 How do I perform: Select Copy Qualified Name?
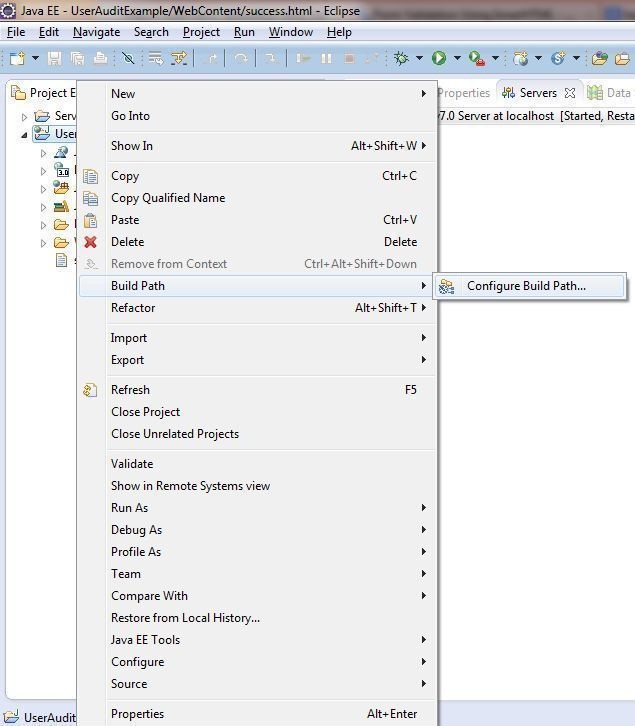point(257,198)
